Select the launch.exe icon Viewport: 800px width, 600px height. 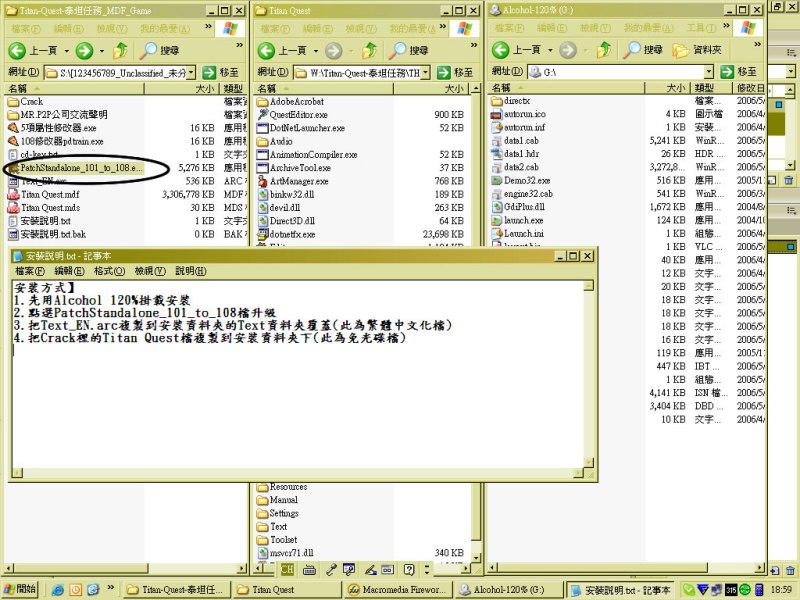pyautogui.click(x=496, y=220)
